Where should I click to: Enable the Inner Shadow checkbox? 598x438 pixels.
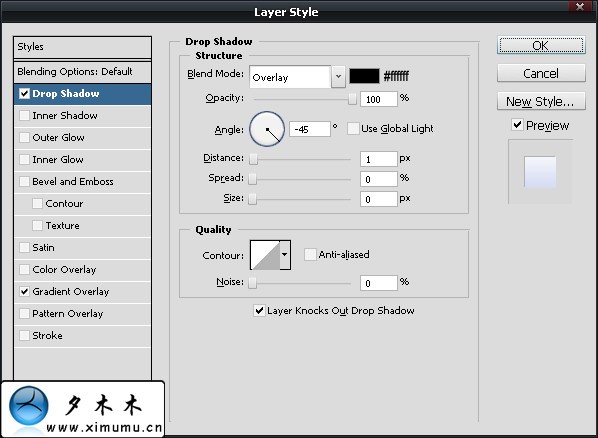click(x=24, y=116)
